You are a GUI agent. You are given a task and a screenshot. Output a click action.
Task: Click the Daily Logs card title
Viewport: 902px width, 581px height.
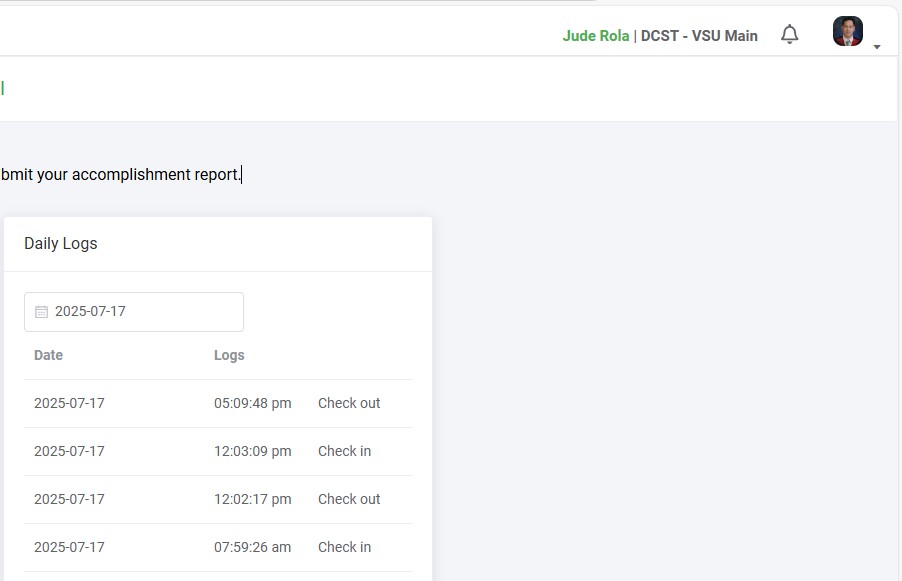tap(61, 243)
